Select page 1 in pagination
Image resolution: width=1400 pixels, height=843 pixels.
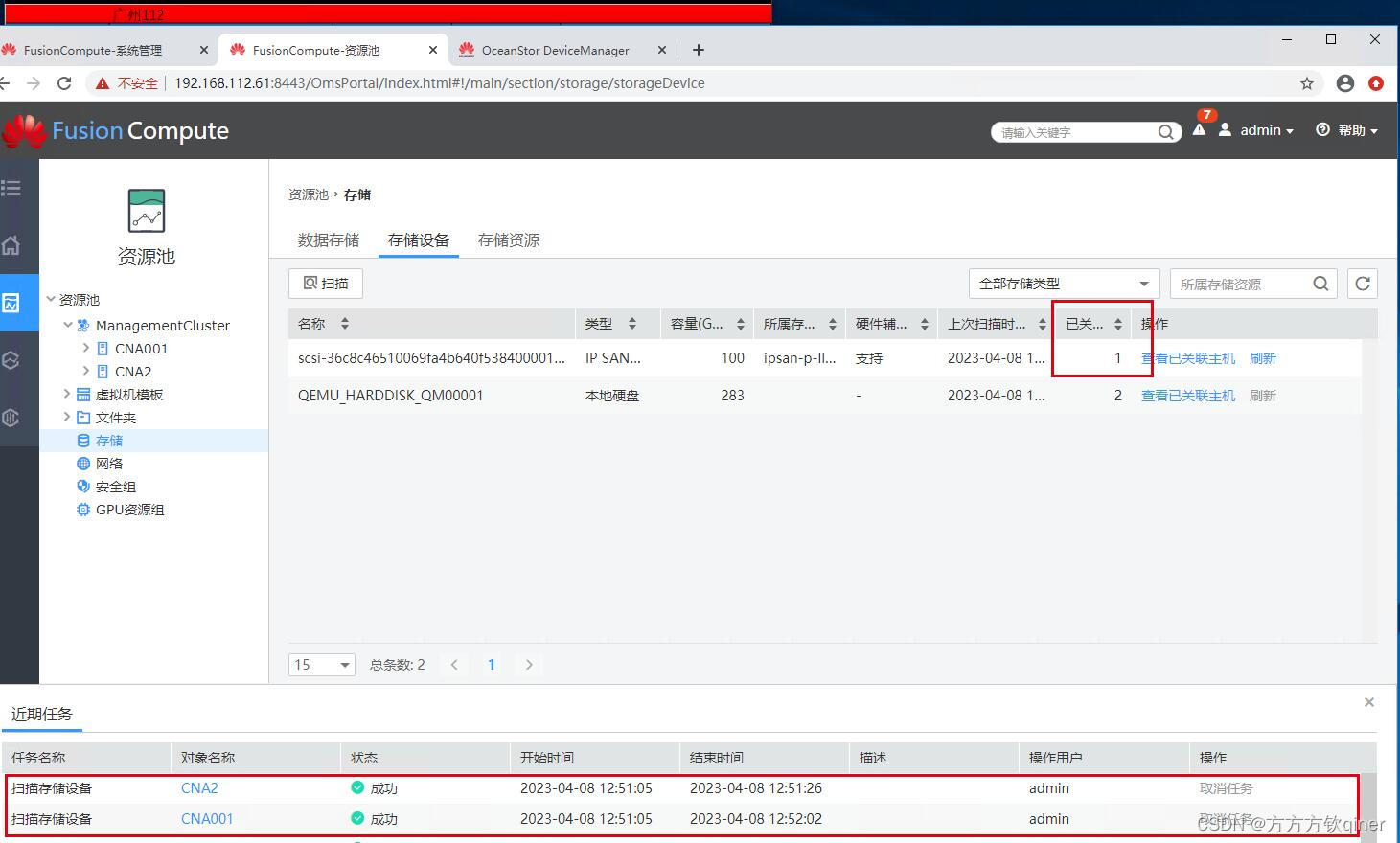click(492, 665)
